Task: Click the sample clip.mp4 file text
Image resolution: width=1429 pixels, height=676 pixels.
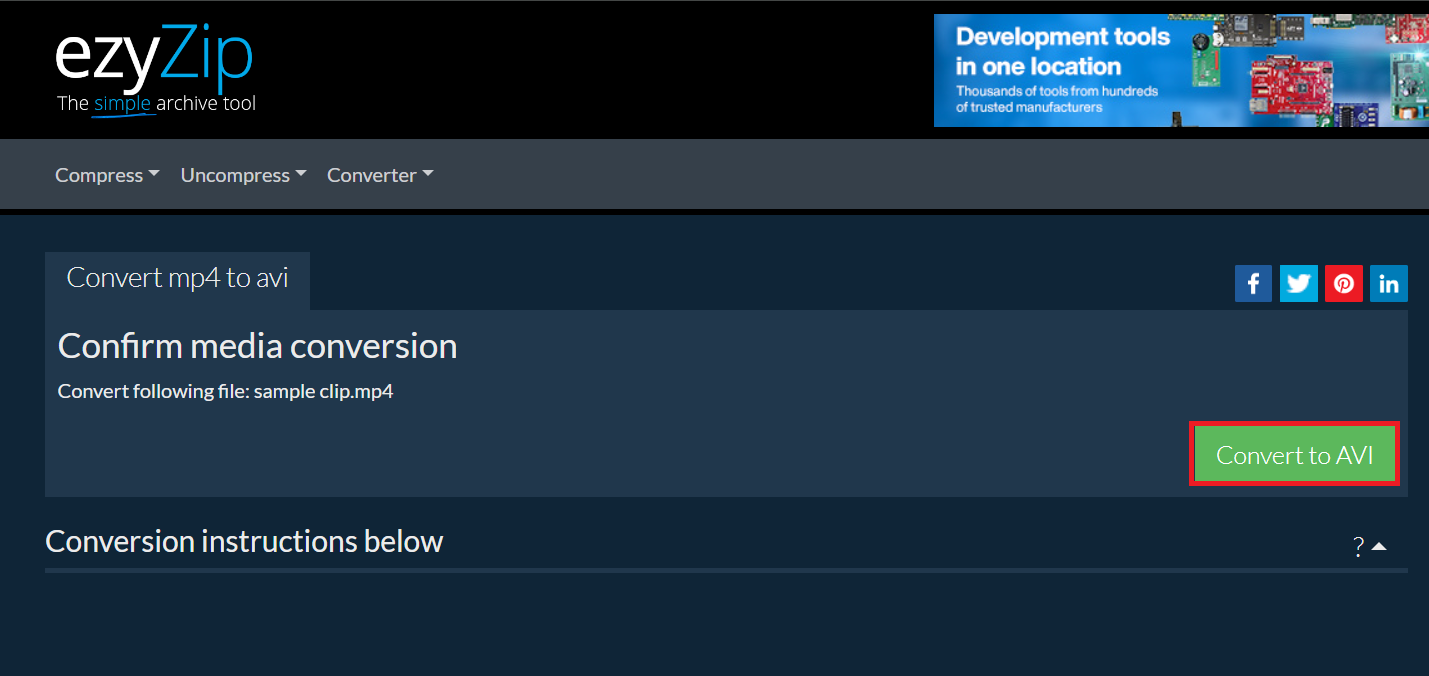Action: coord(323,391)
